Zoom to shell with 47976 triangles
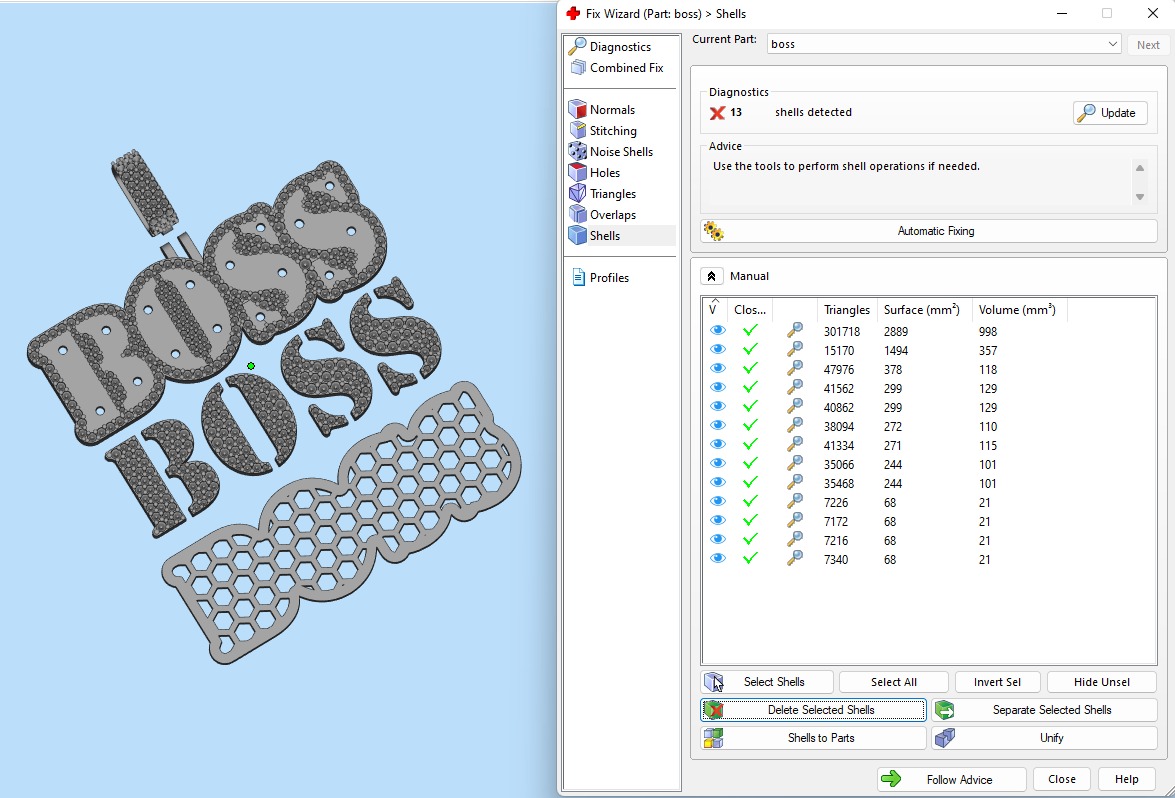1175x798 pixels. 795,369
